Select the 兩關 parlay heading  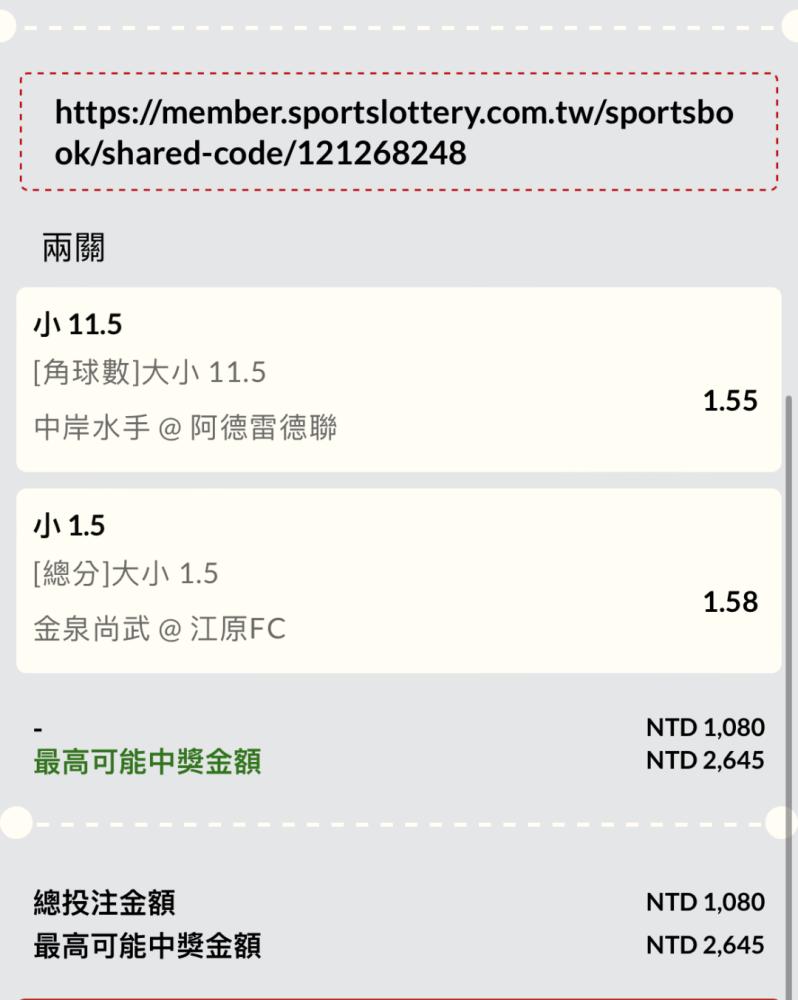pos(73,247)
